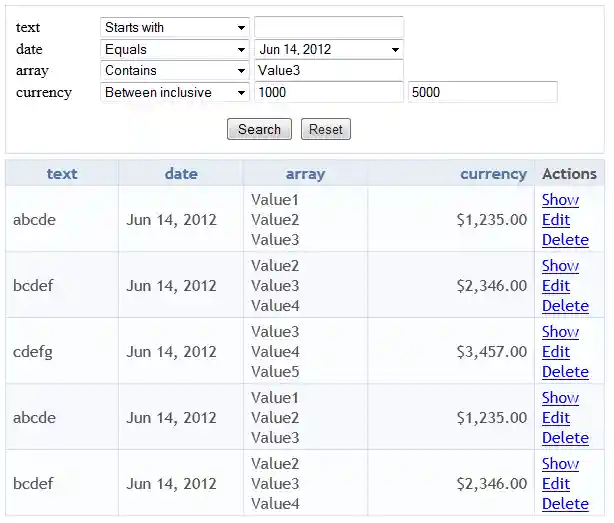Image resolution: width=614 pixels, height=523 pixels.
Task: Click Delete link for the cdefg row
Action: coord(565,372)
